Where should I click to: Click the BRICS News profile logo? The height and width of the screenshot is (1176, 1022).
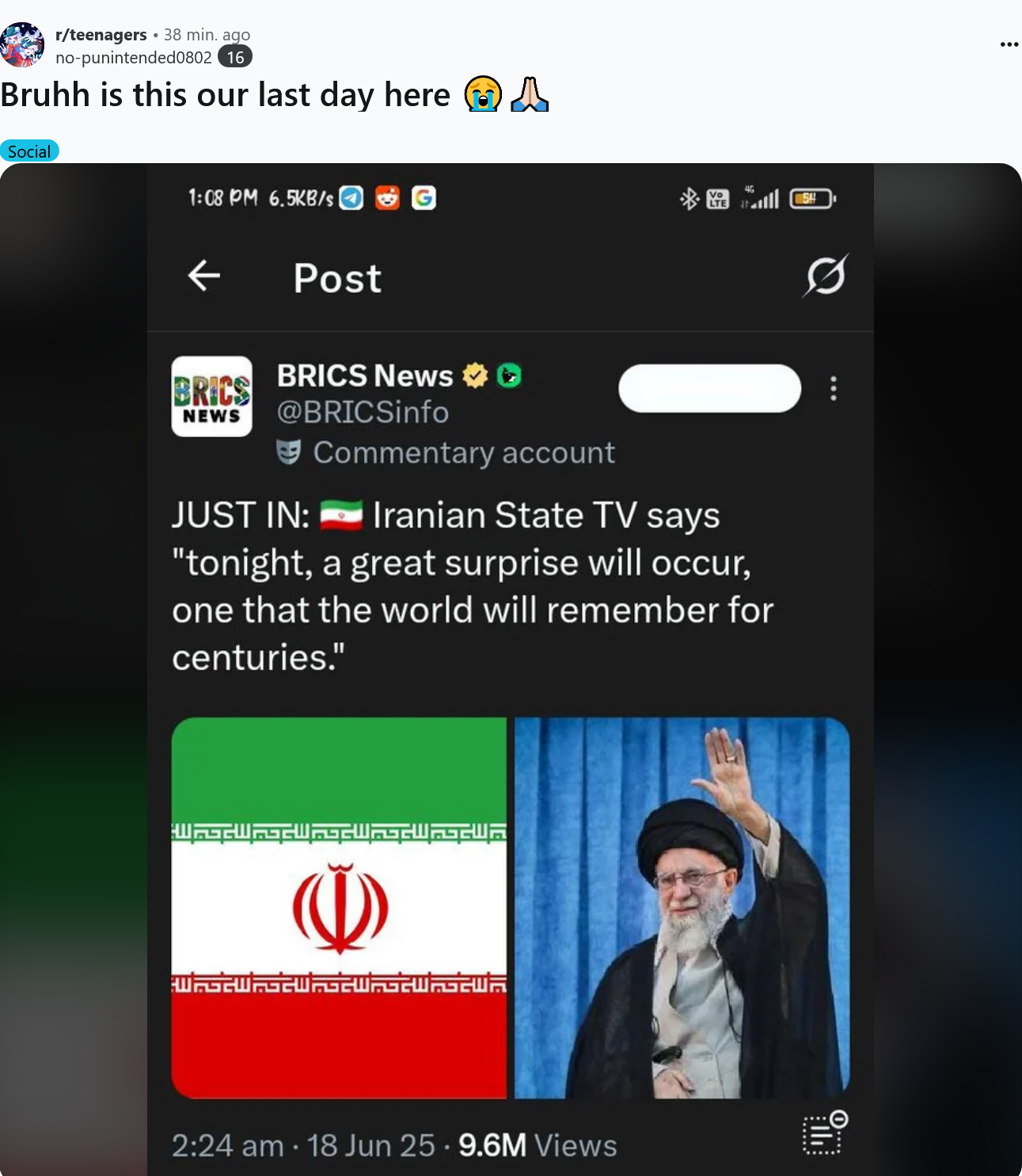pyautogui.click(x=212, y=396)
